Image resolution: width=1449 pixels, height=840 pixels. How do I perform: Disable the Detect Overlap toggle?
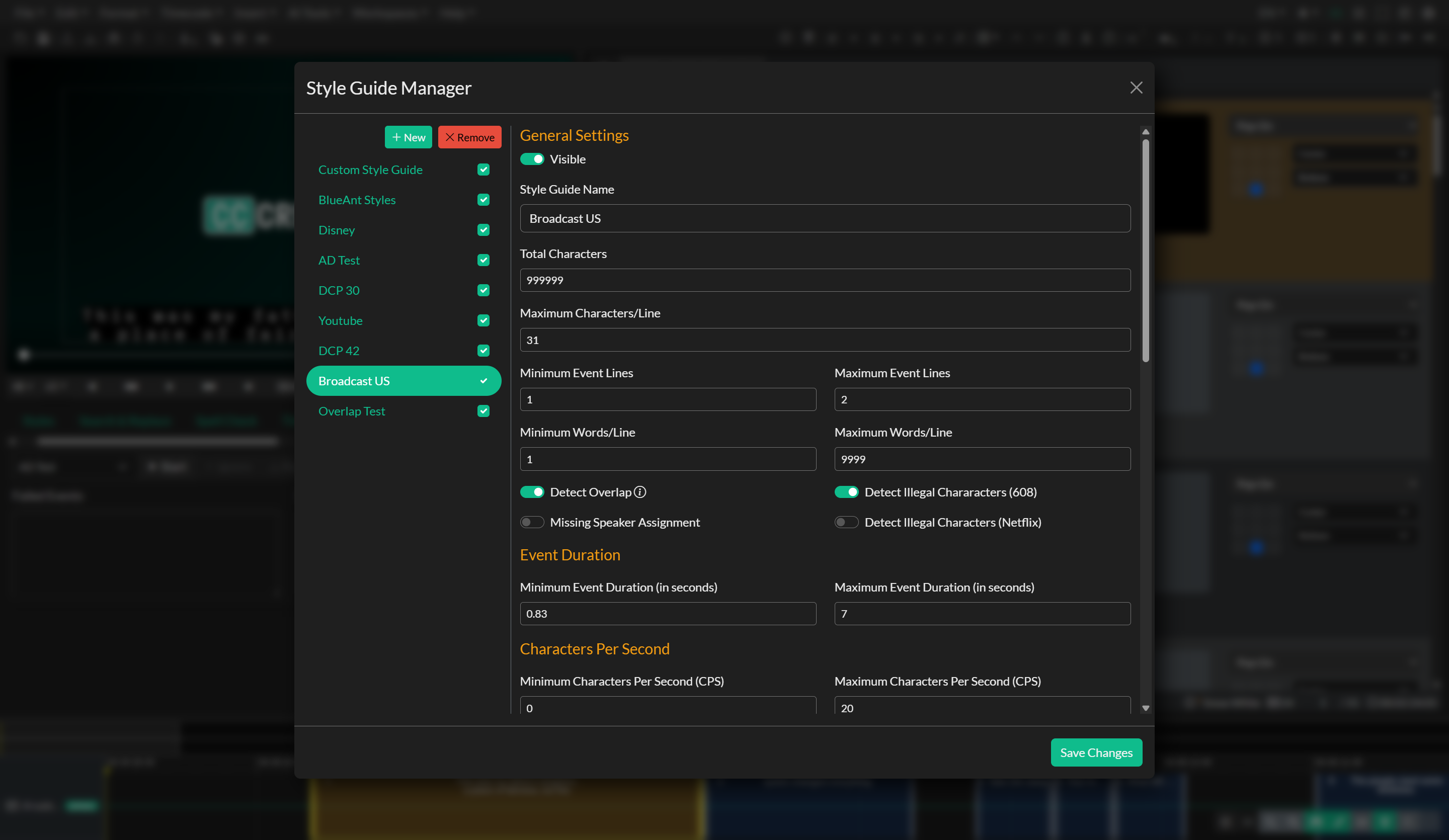click(x=532, y=492)
